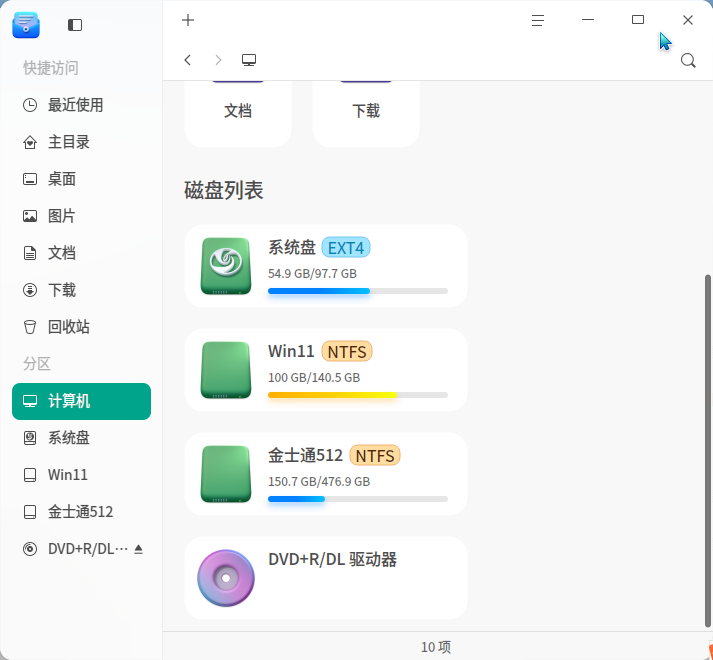The image size is (713, 660).
Task: Click the 磁盘列表 section heading
Action: coord(224,190)
